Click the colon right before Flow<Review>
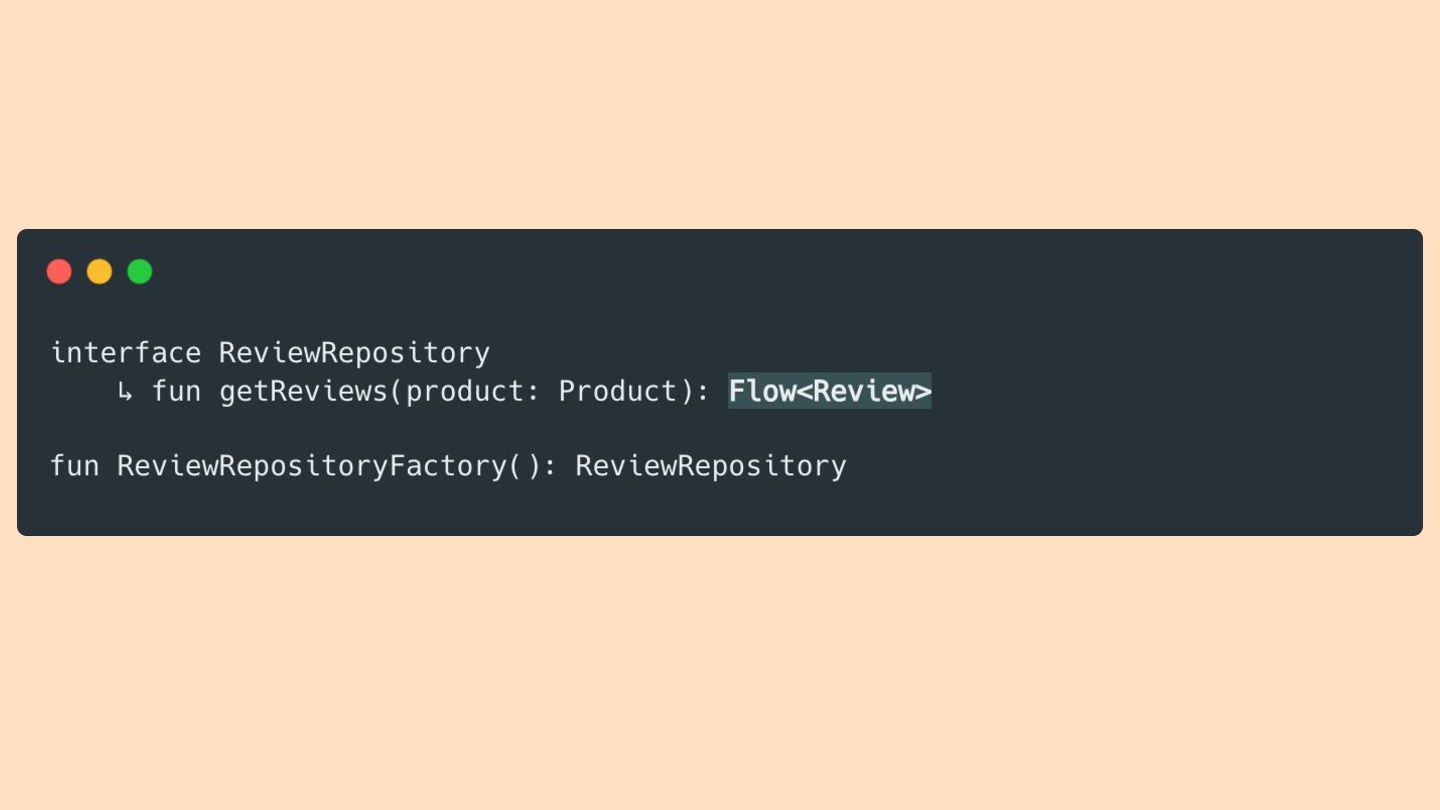The height and width of the screenshot is (810, 1440). point(701,391)
